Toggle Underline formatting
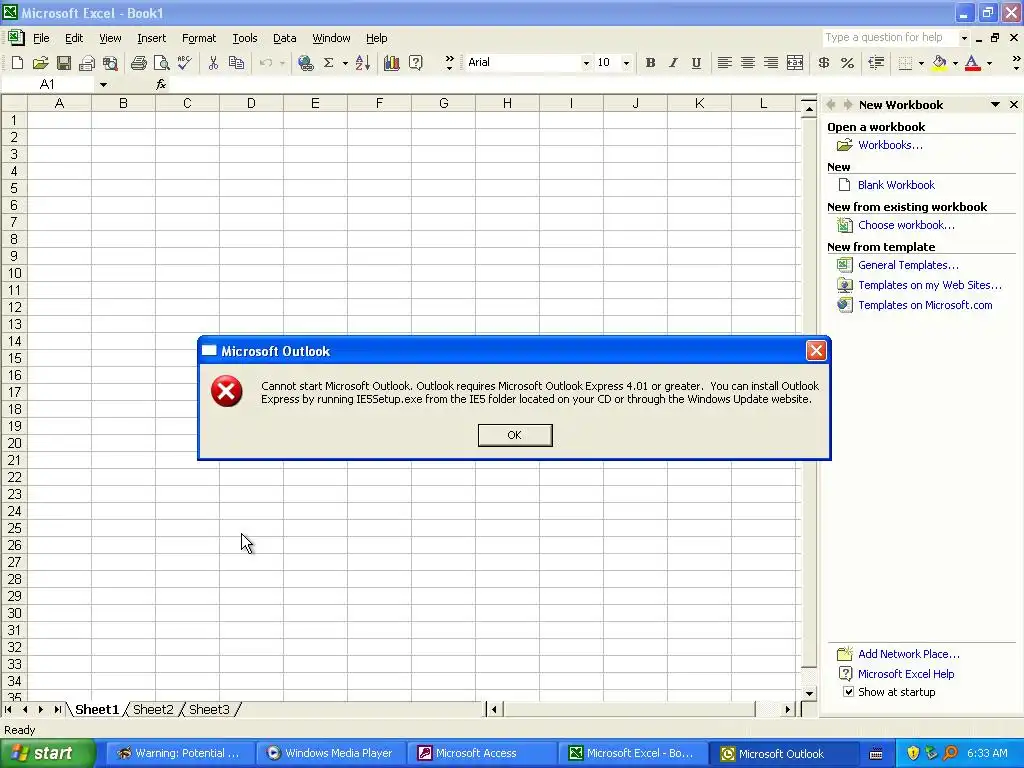The height and width of the screenshot is (768, 1024). point(696,63)
